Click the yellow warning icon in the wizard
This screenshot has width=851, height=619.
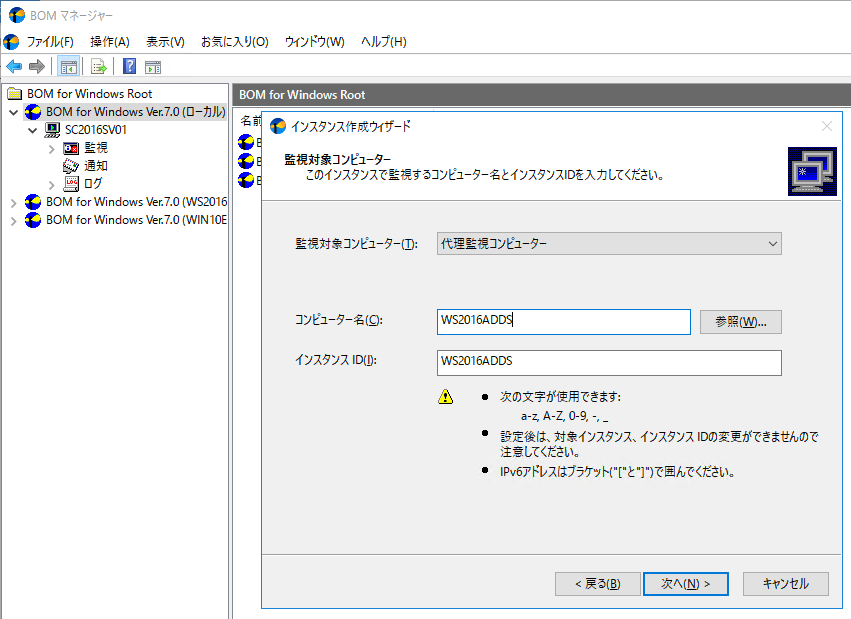(x=446, y=397)
